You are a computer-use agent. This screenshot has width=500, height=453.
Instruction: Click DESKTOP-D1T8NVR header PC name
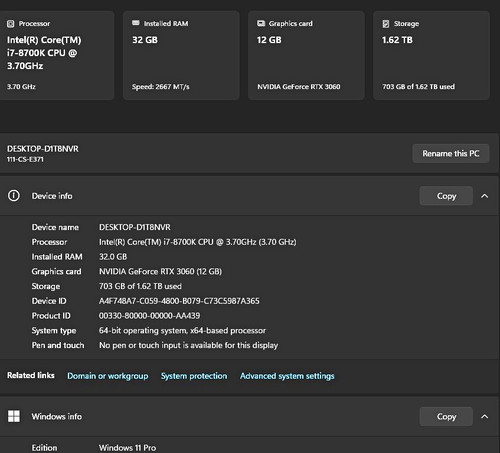click(x=43, y=149)
